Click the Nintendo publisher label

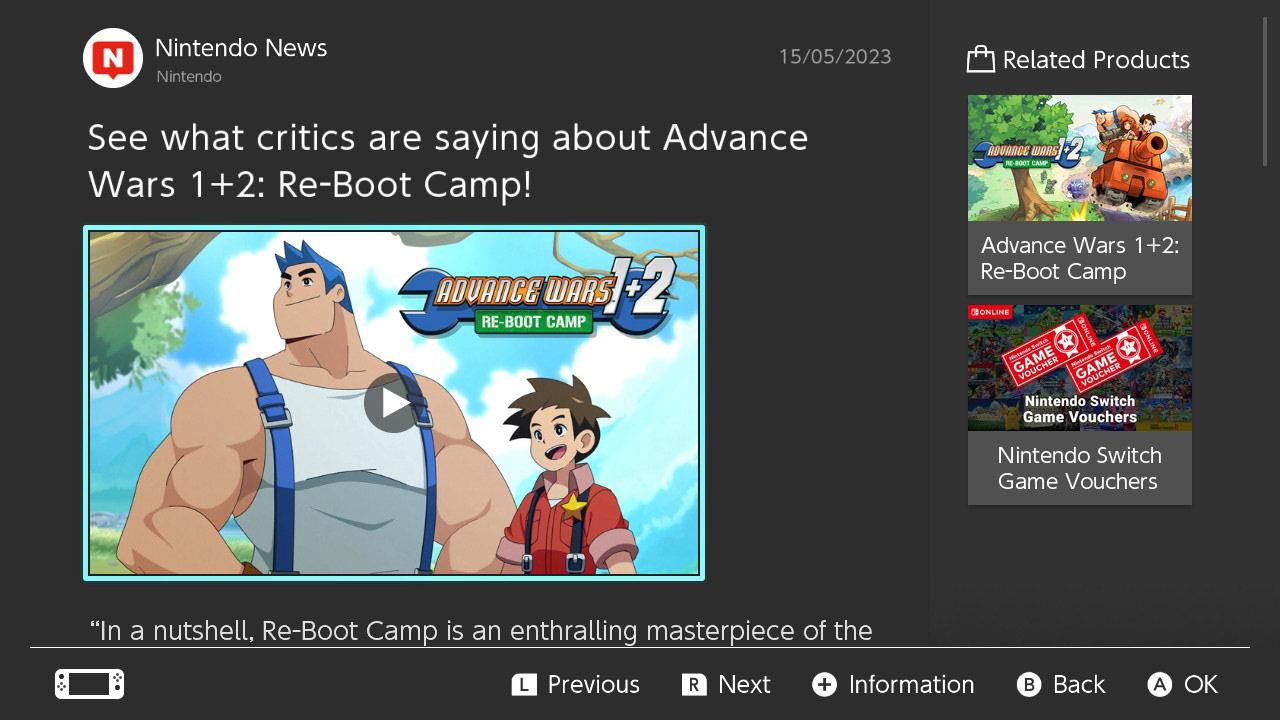tap(189, 77)
